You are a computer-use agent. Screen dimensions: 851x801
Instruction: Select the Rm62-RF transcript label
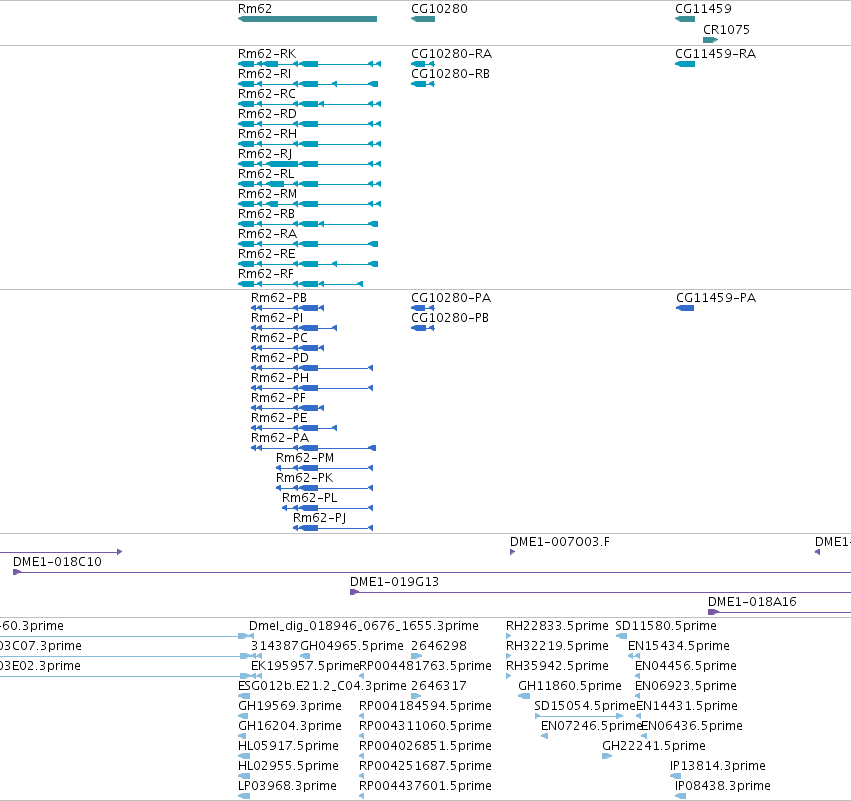click(265, 274)
